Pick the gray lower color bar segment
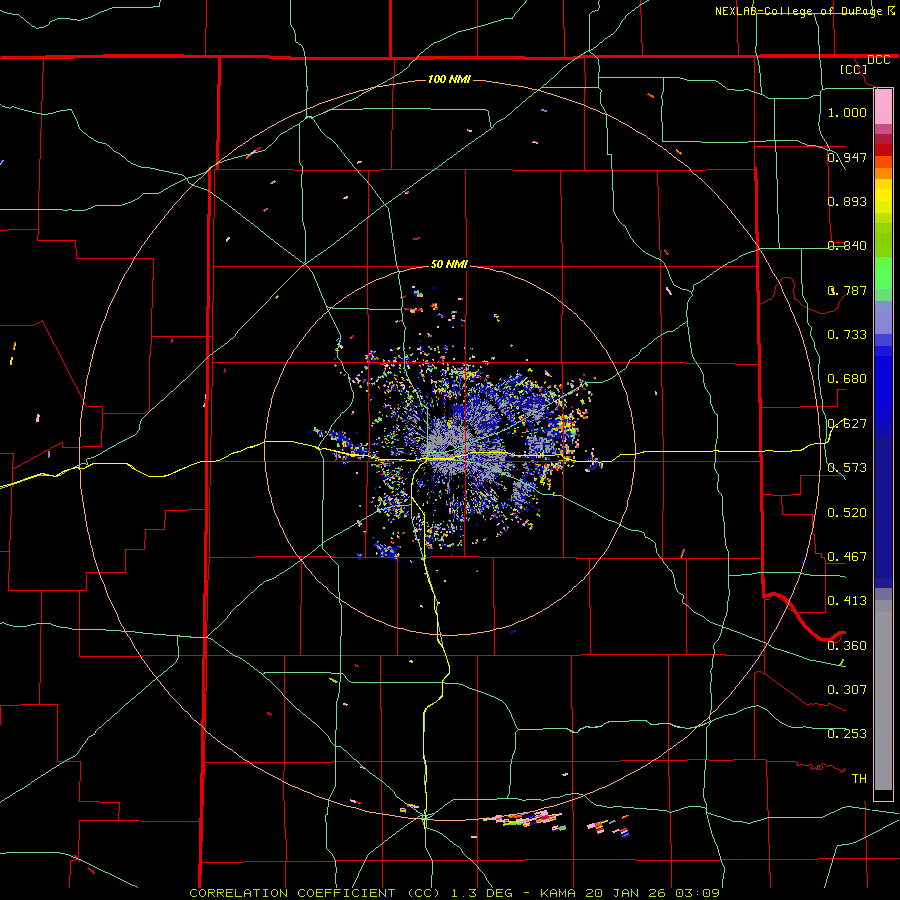 (x=883, y=695)
